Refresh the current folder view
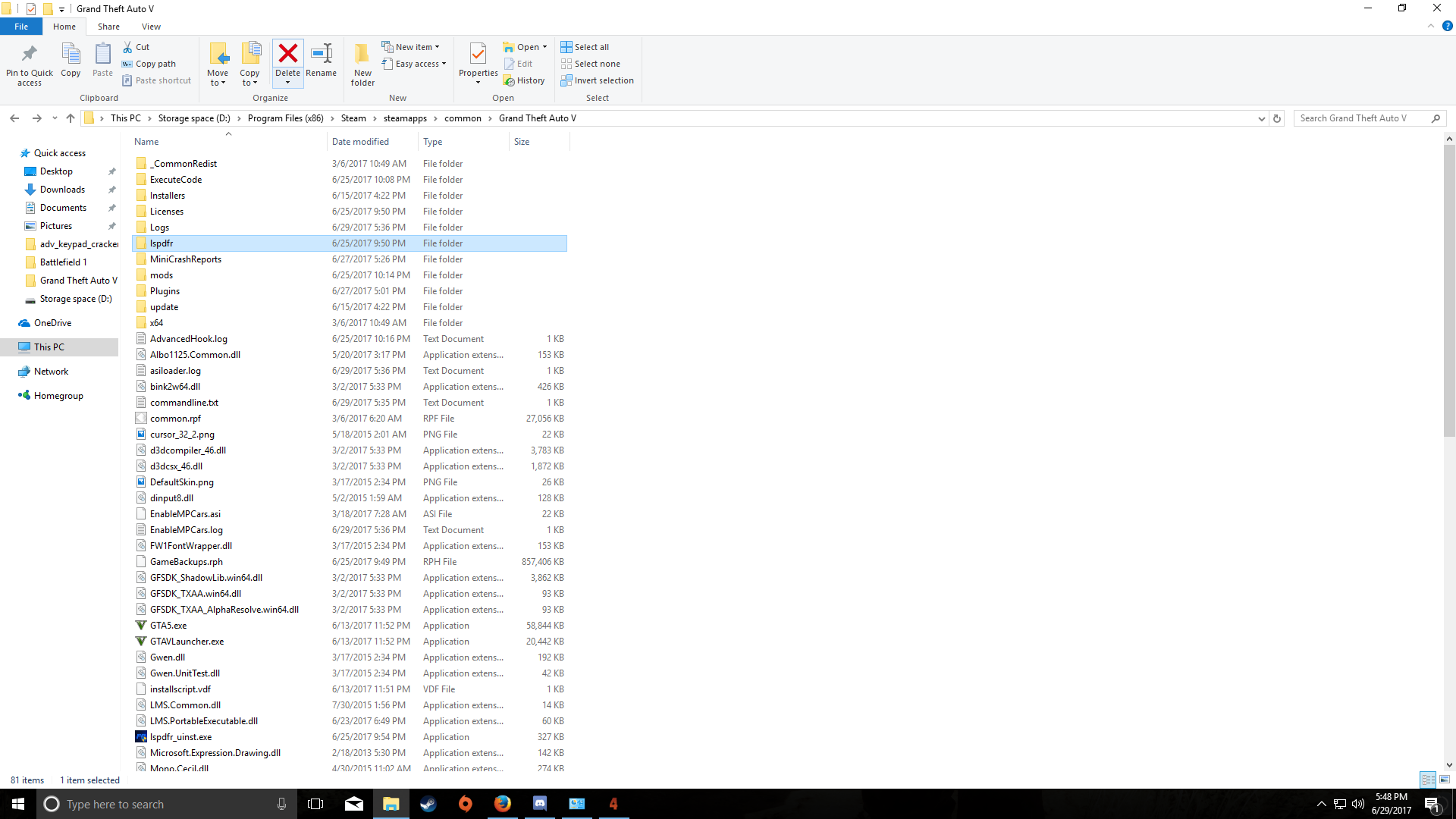Viewport: 1456px width, 819px height. [x=1277, y=118]
